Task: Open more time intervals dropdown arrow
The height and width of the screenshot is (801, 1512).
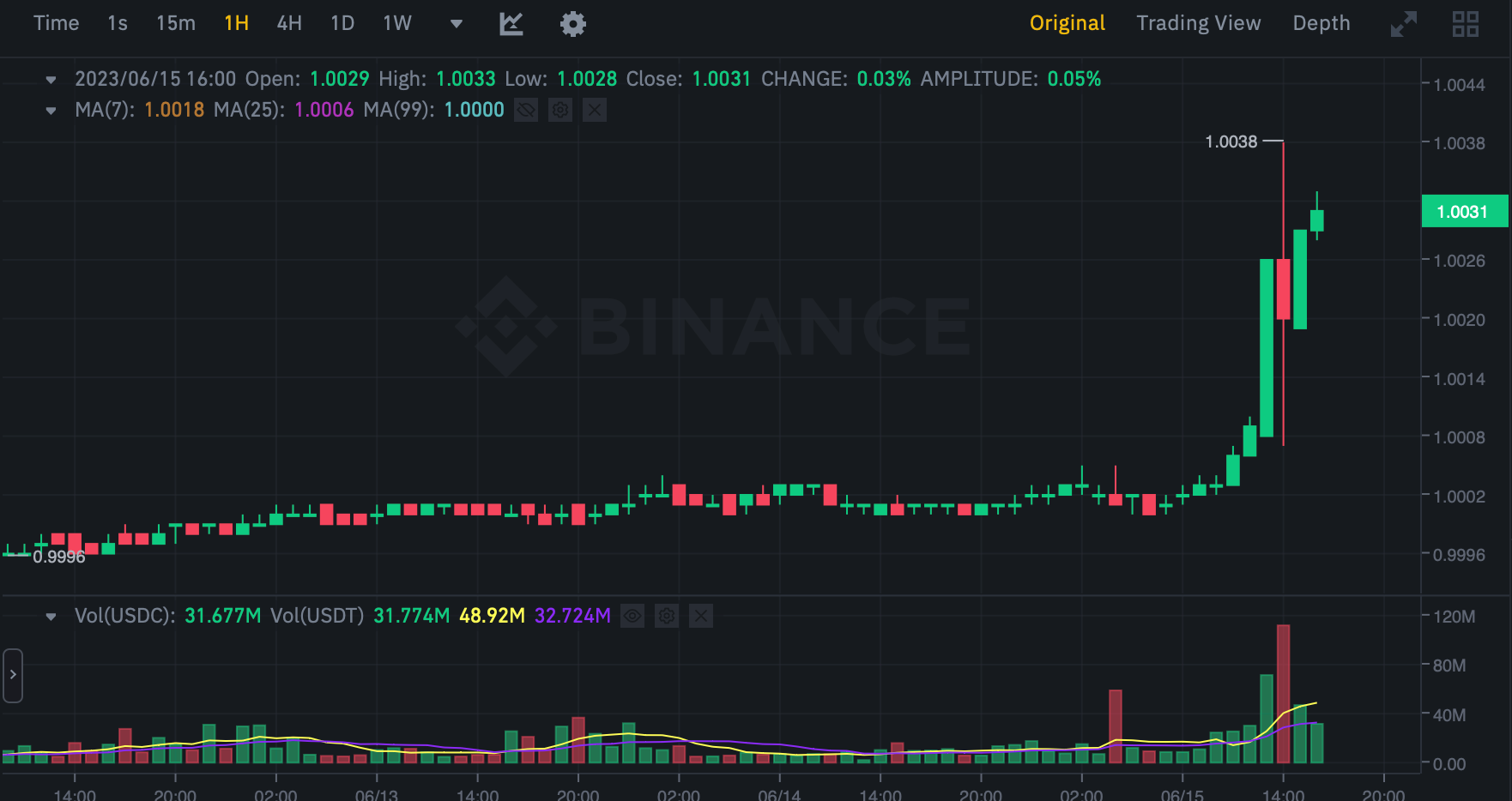Action: (x=457, y=24)
